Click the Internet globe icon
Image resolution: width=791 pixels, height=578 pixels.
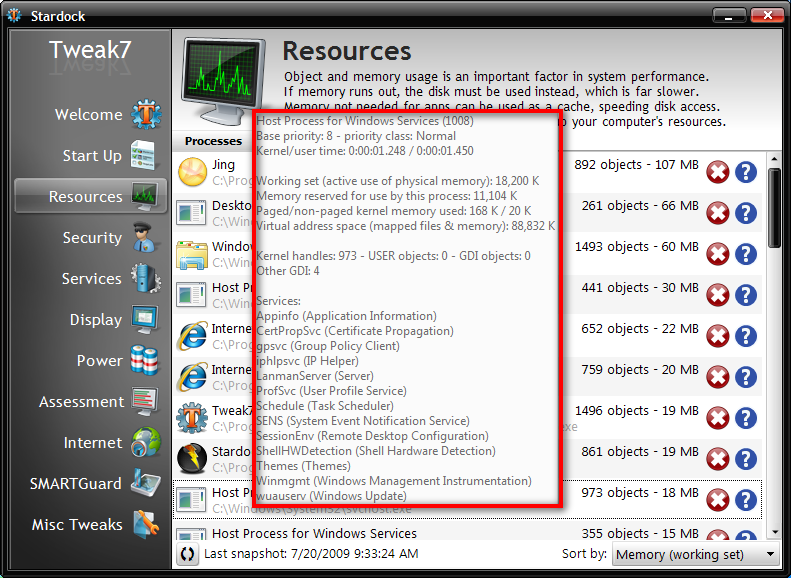146,442
